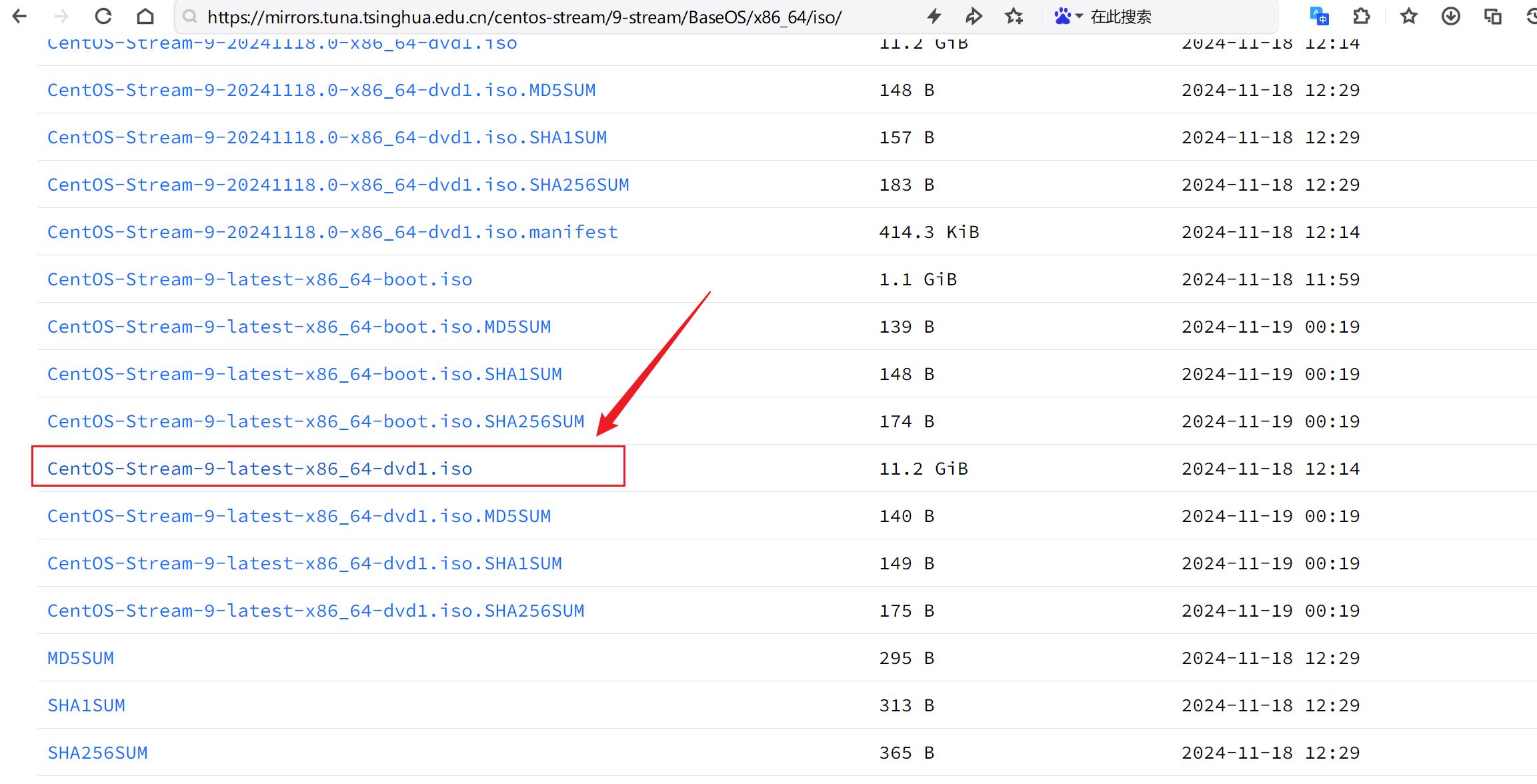This screenshot has width=1537, height=784.
Task: Click the lightning speed mode icon
Action: [x=934, y=16]
